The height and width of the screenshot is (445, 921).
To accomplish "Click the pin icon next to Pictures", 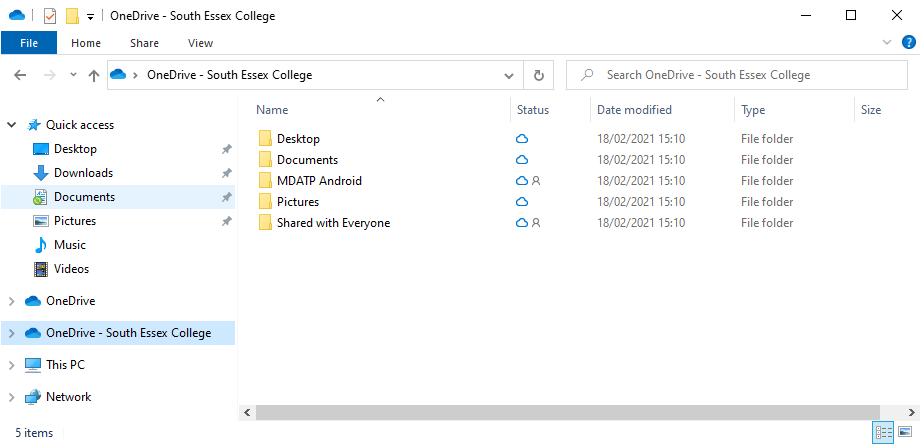I will click(226, 222).
